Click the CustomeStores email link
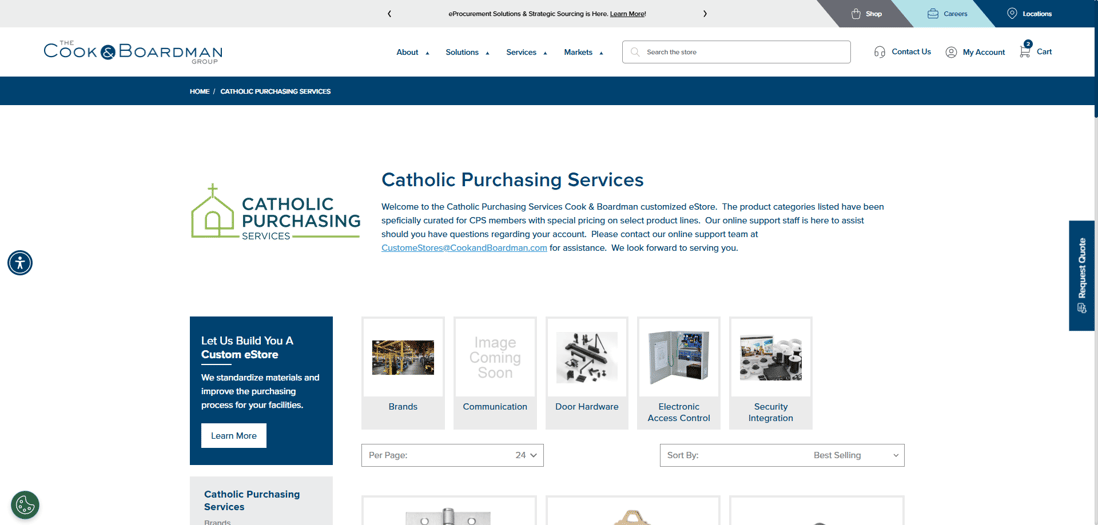This screenshot has height=525, width=1098. pyautogui.click(x=464, y=248)
